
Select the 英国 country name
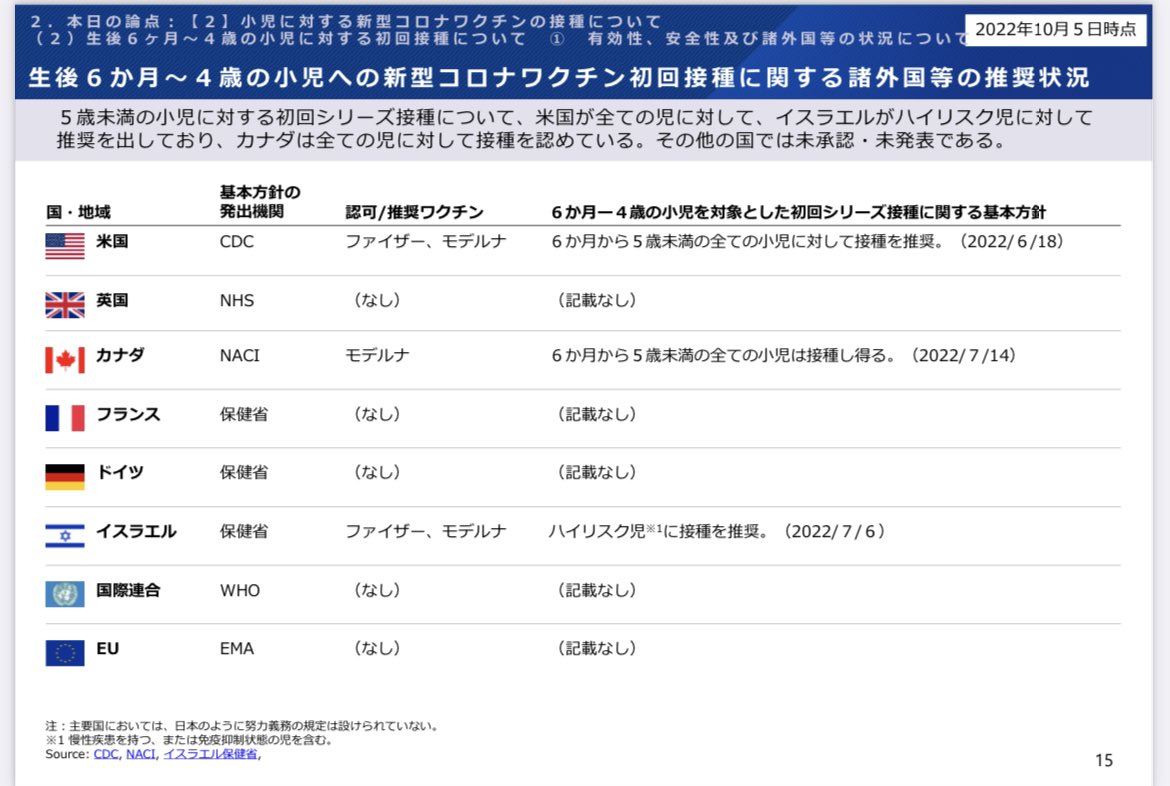click(x=112, y=300)
